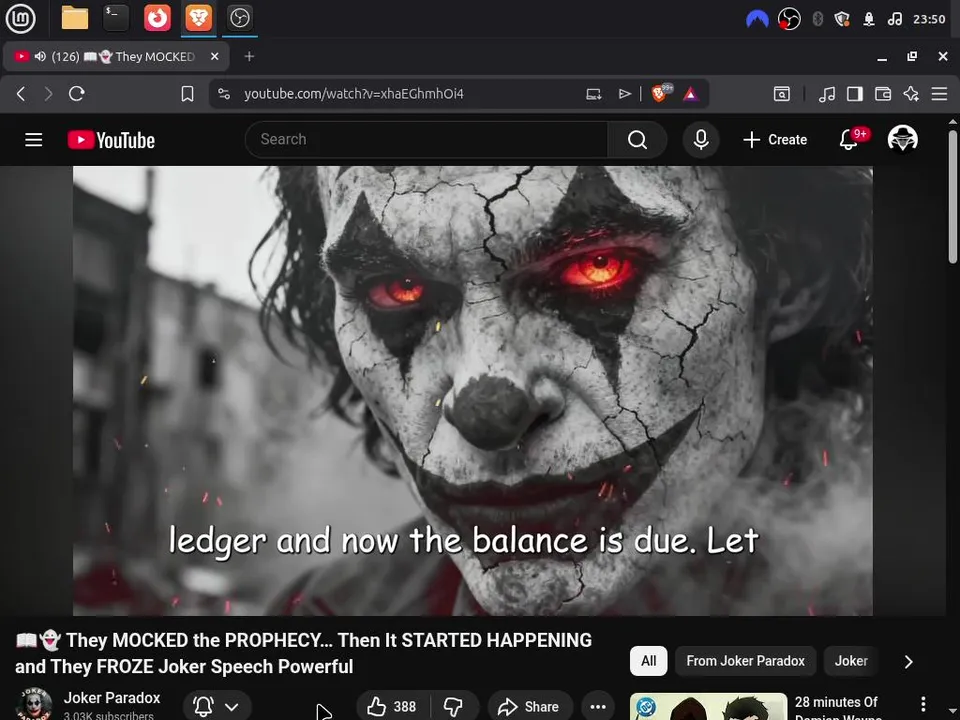Viewport: 960px width, 720px height.
Task: Mute the tab using the speaker icon
Action: coord(40,56)
